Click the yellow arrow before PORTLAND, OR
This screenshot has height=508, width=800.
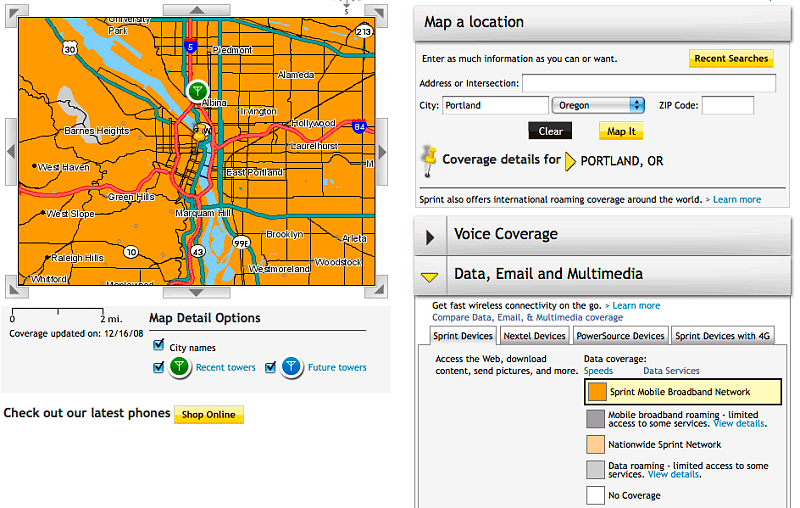click(570, 161)
